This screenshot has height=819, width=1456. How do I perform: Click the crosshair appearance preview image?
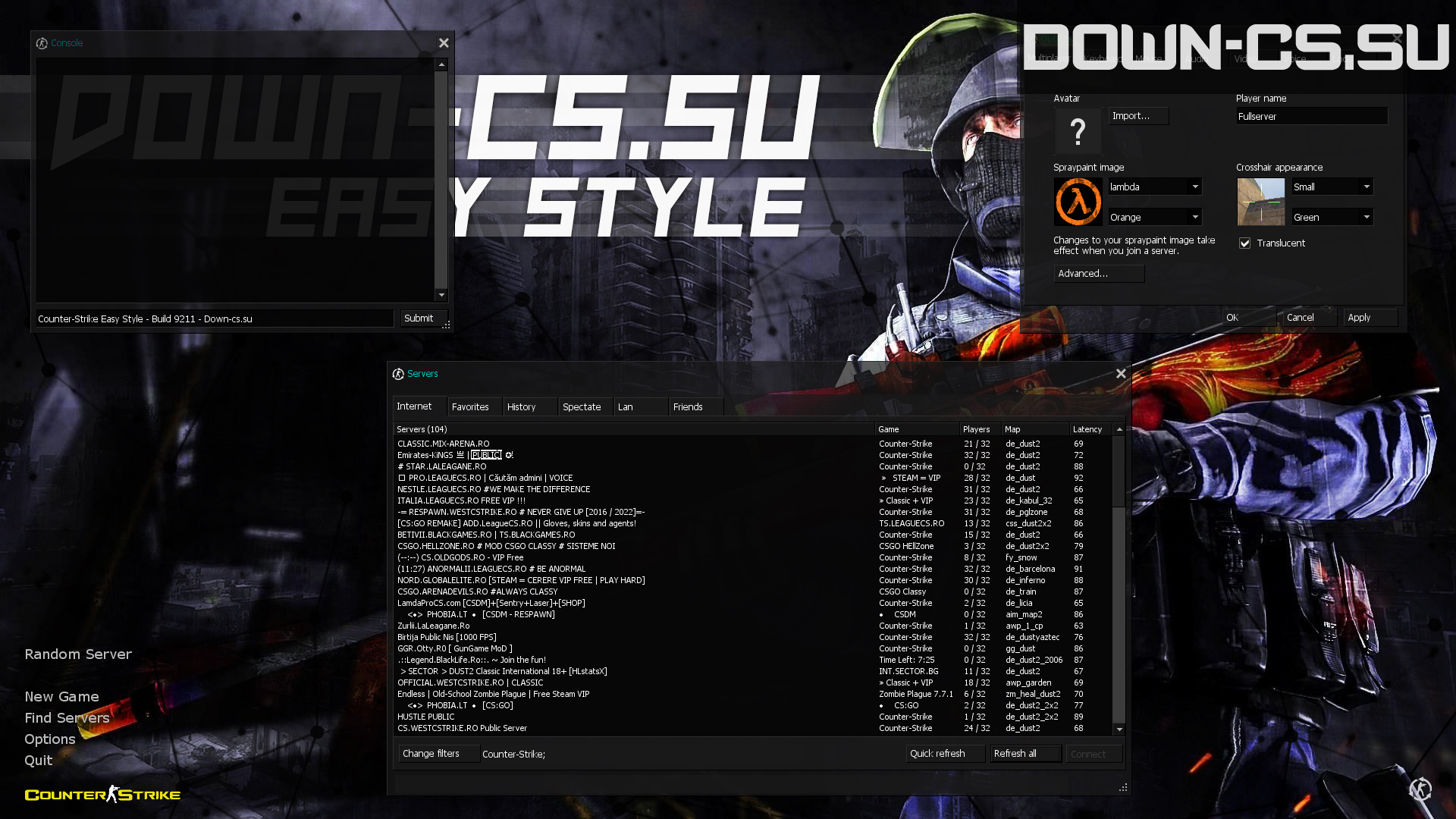pos(1261,202)
